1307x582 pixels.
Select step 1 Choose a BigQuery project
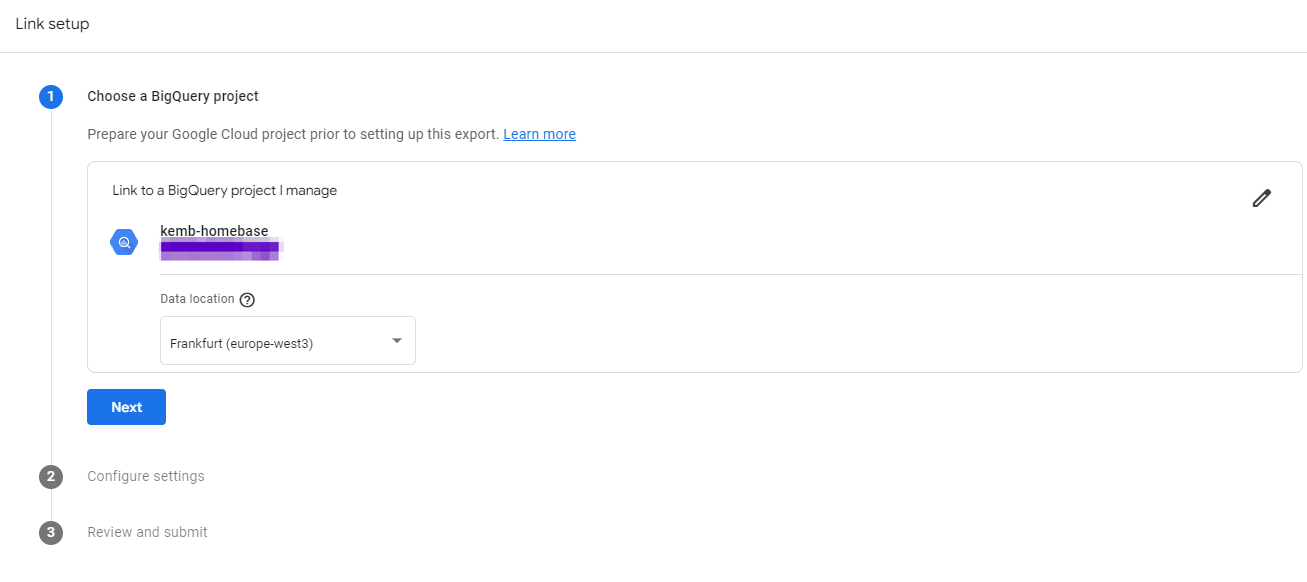173,96
